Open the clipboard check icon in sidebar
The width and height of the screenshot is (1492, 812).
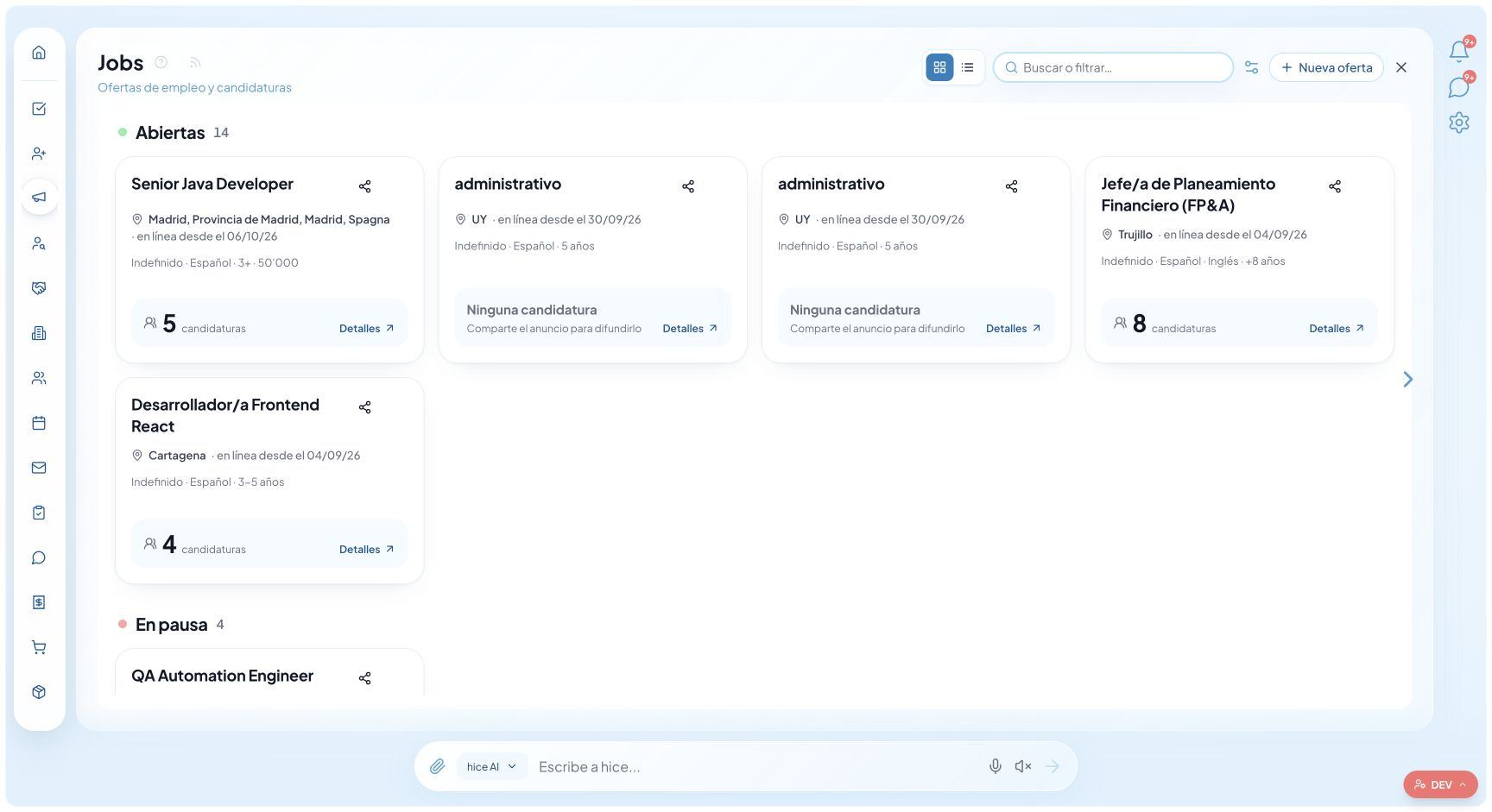[39, 513]
